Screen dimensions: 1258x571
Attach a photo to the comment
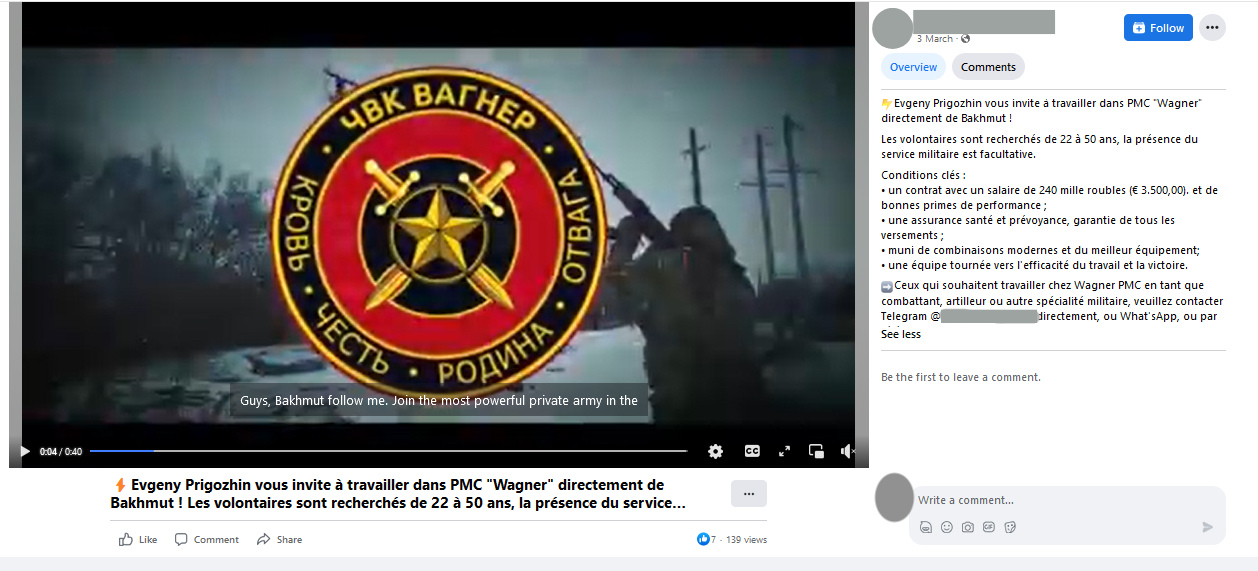point(967,527)
